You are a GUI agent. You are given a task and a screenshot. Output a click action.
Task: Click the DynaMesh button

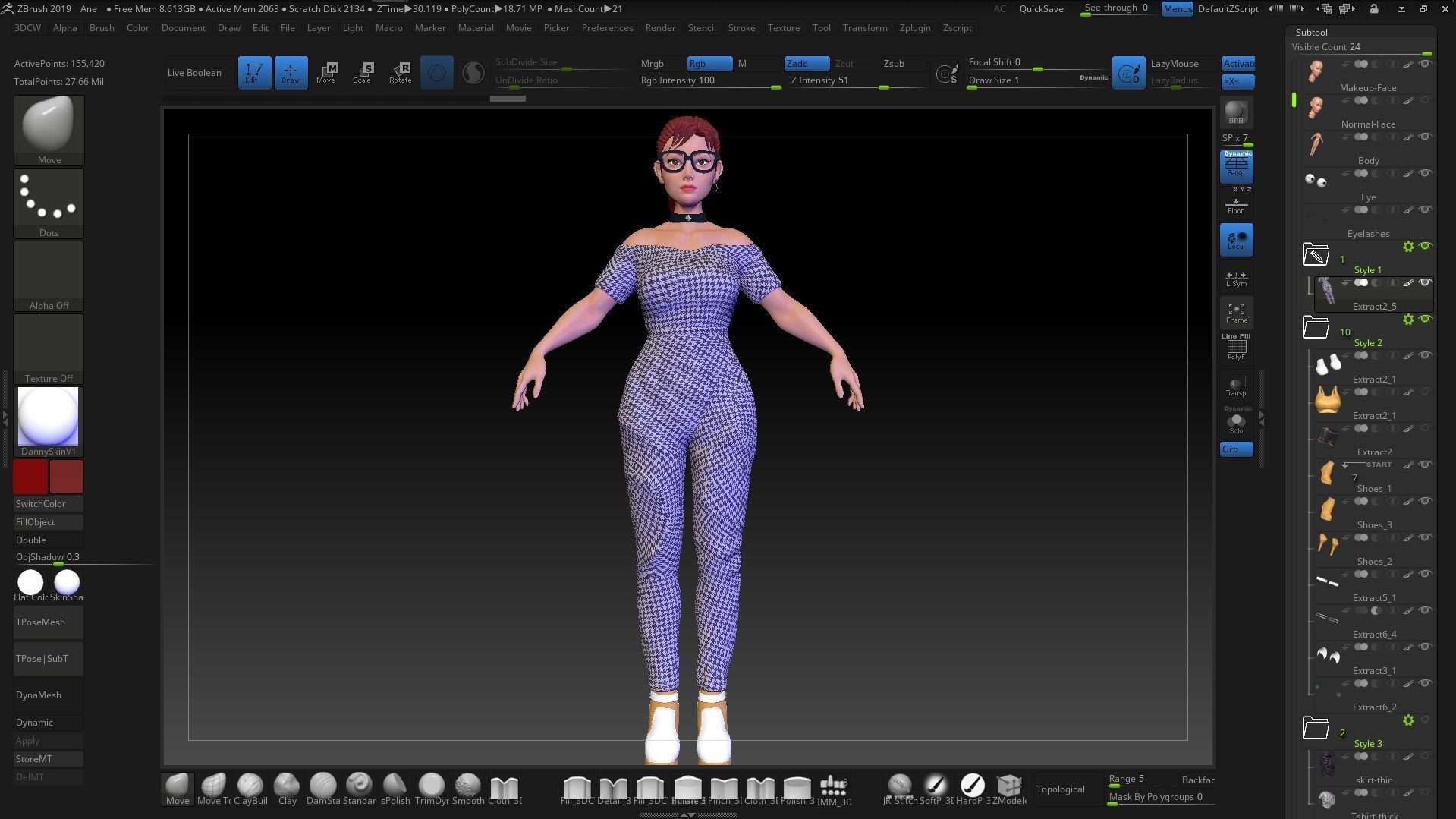tap(49, 695)
